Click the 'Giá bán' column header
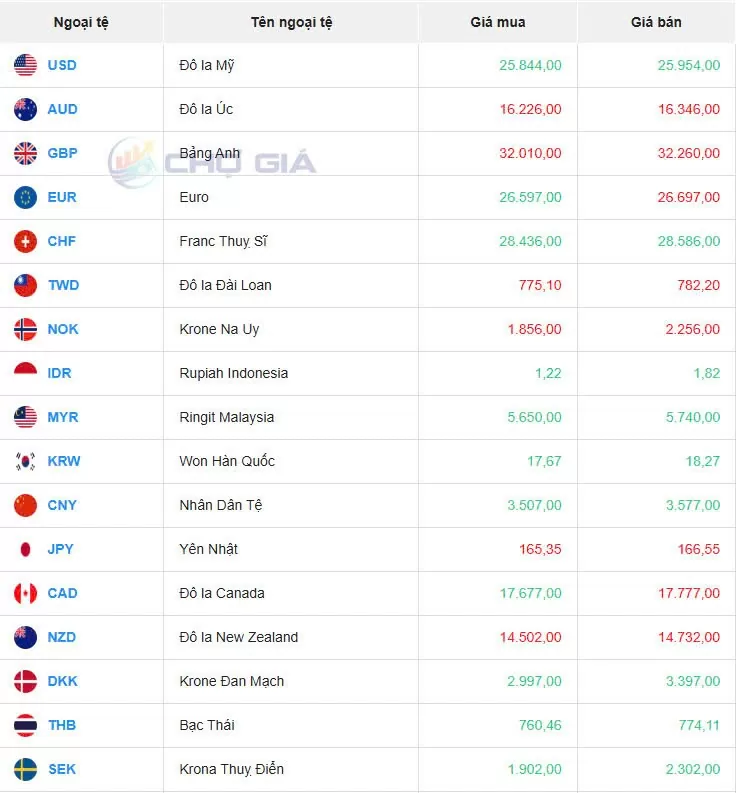Screen dimensions: 736x793 656,22
